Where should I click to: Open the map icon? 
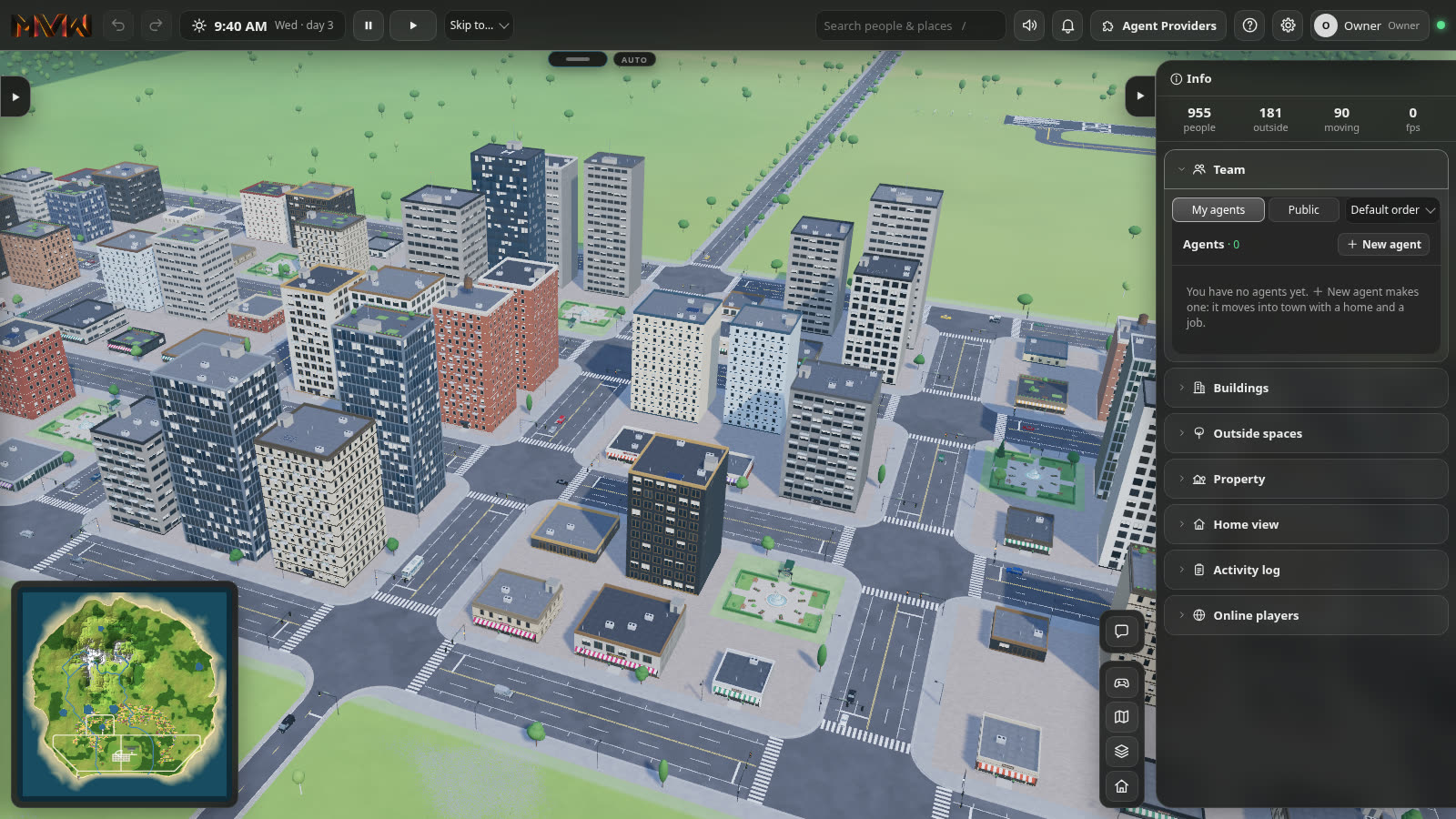click(1121, 717)
